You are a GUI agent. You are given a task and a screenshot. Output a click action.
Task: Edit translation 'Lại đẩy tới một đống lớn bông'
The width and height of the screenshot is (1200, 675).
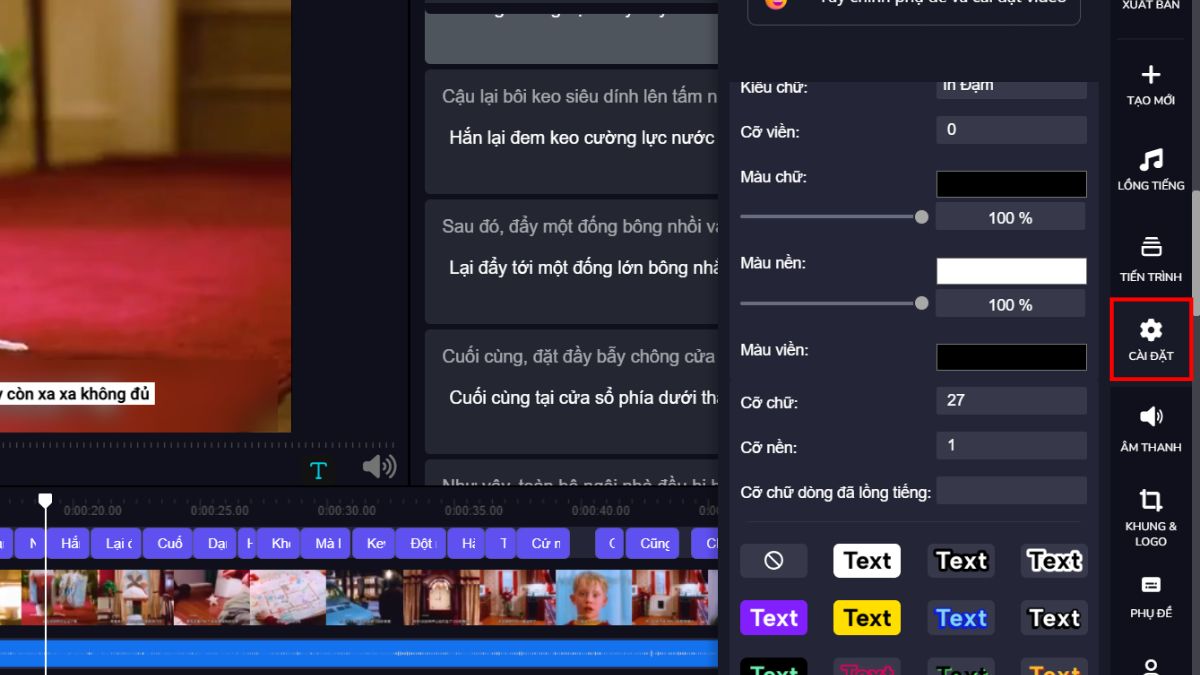(x=583, y=267)
